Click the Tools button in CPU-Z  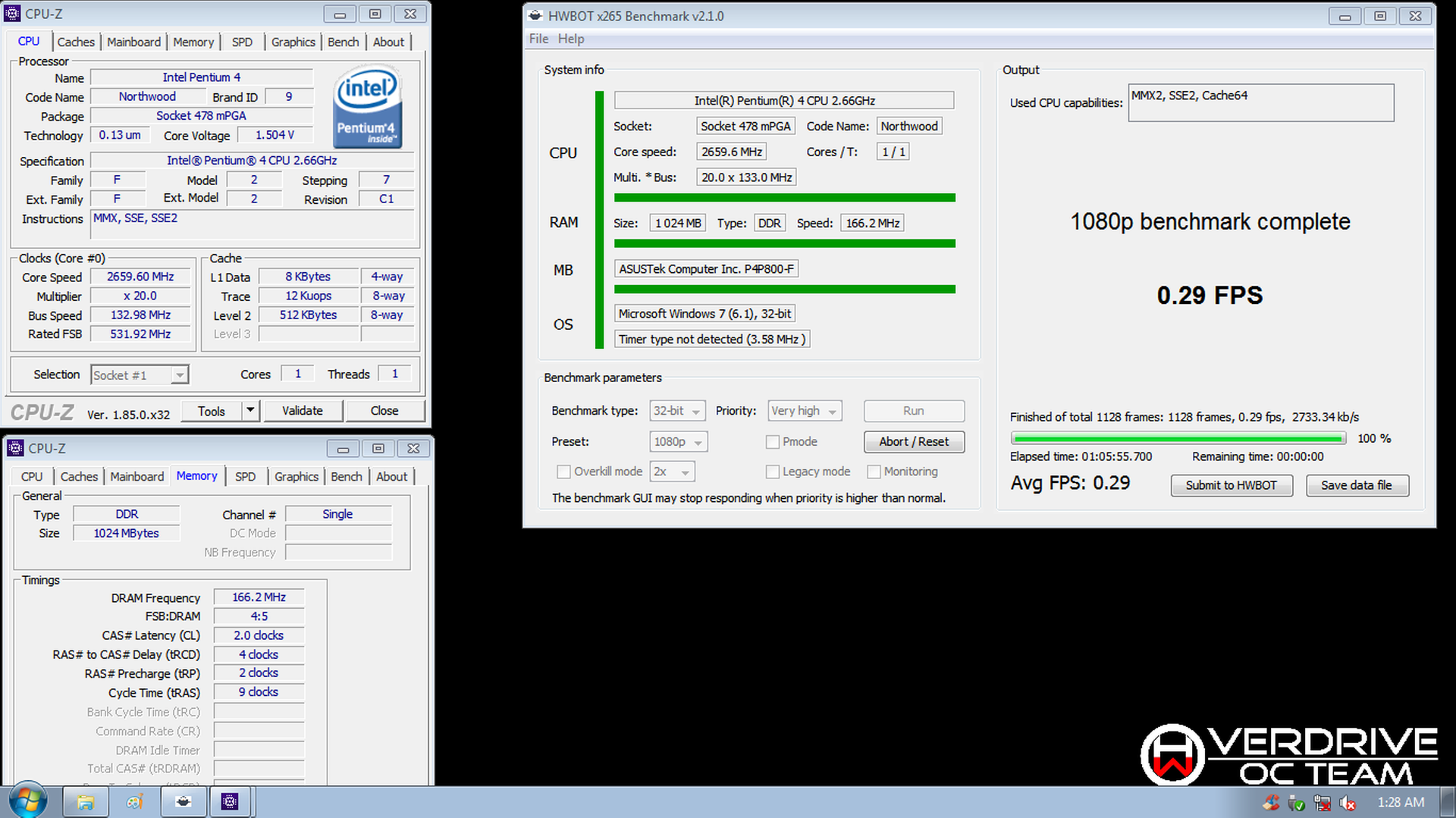pyautogui.click(x=212, y=411)
